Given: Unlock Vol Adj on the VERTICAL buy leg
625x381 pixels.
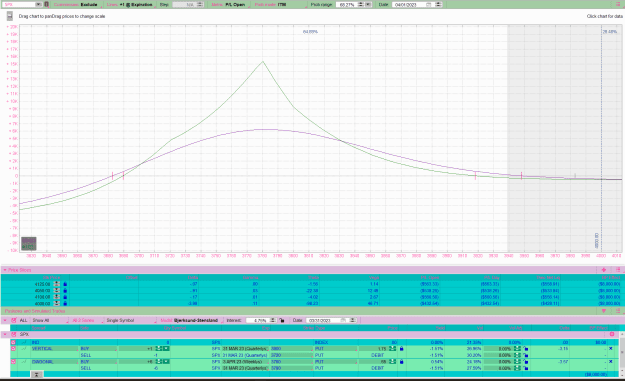Looking at the screenshot, I should 526,349.
